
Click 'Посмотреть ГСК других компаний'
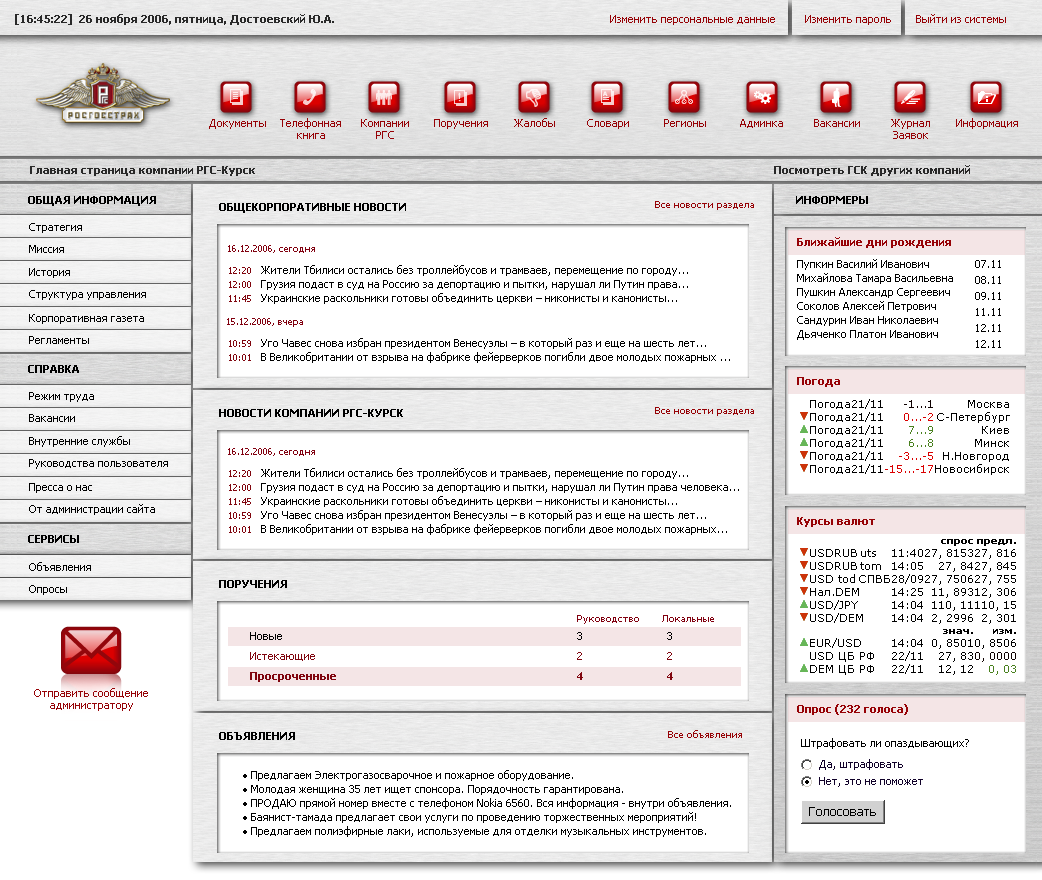[x=871, y=170]
